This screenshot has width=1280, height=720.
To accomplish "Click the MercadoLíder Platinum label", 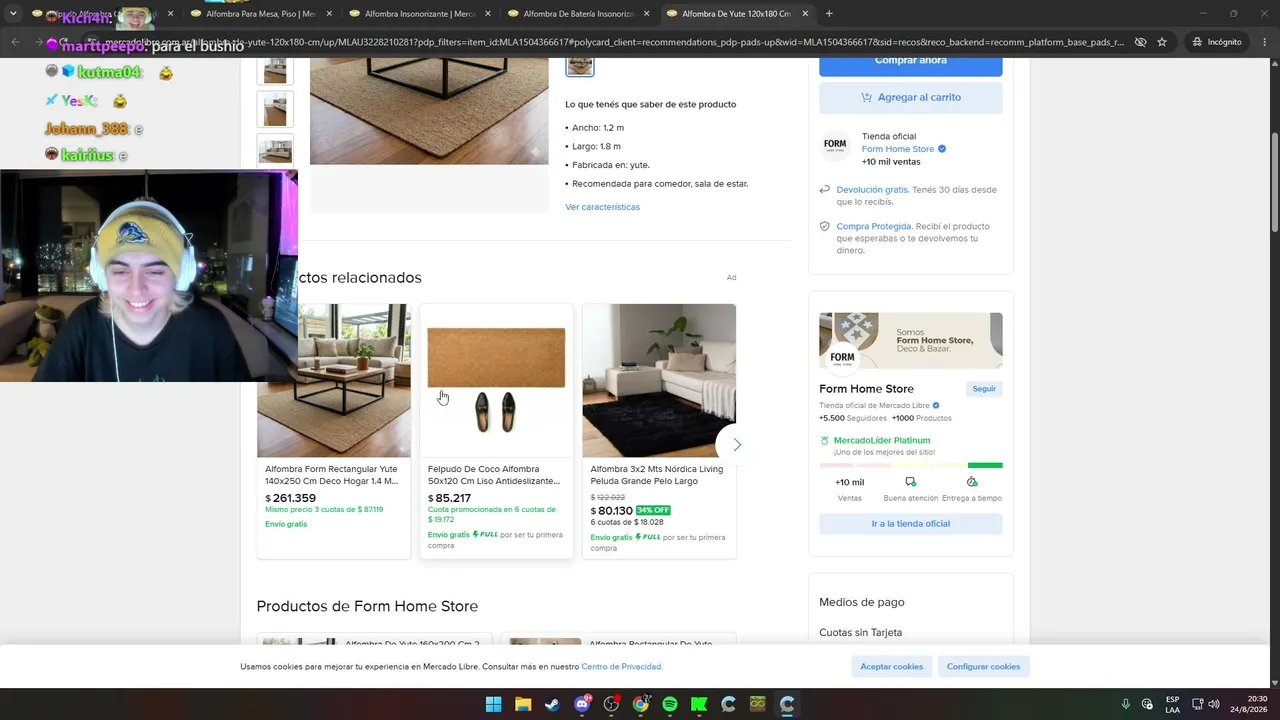I will click(x=882, y=441).
